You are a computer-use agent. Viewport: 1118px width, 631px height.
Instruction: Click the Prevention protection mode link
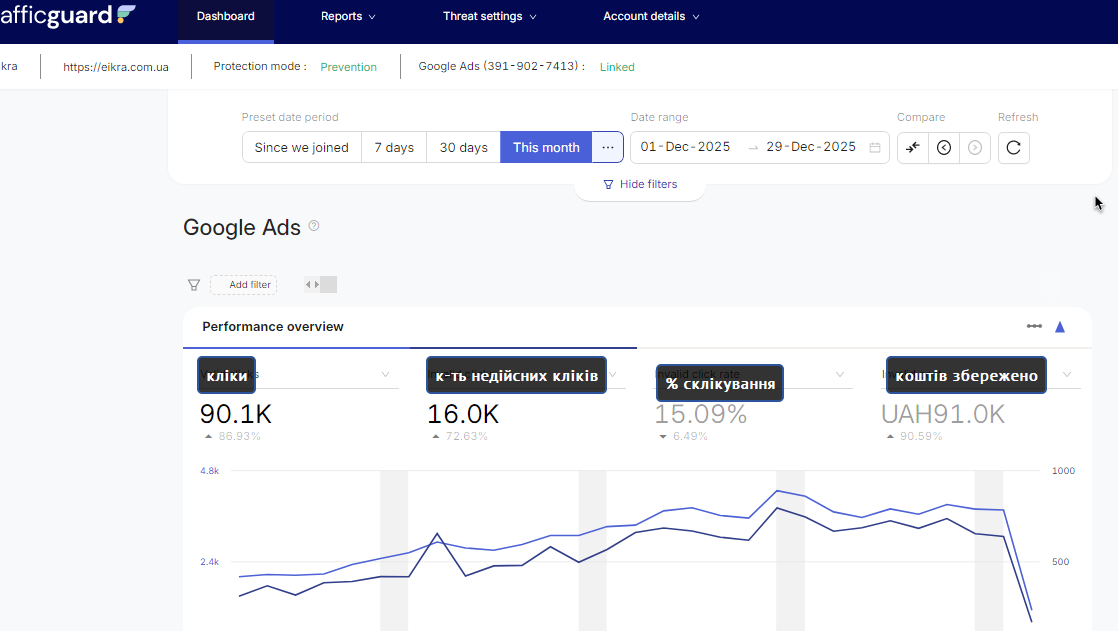coord(348,67)
